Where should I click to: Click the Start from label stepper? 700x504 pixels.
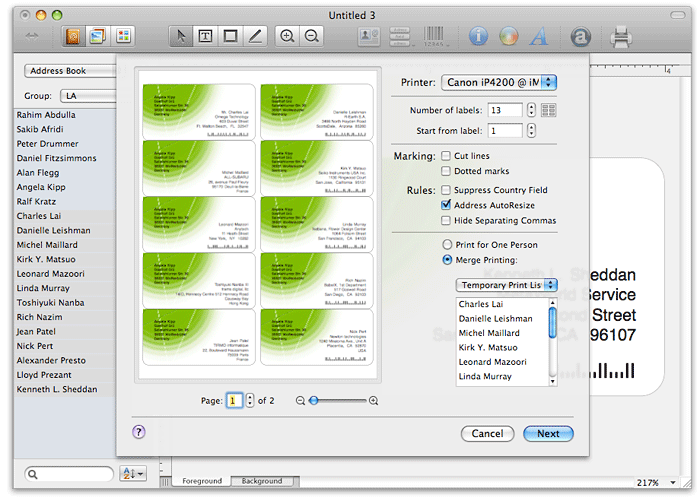tap(531, 131)
